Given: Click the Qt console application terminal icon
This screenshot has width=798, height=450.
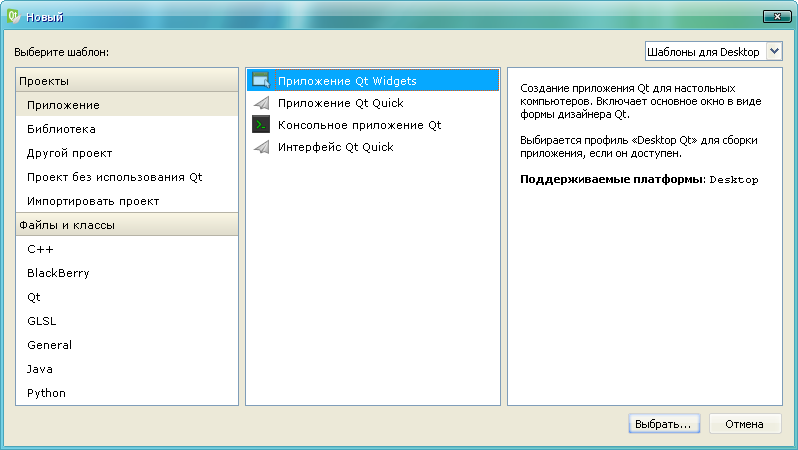Looking at the screenshot, I should pos(261,125).
